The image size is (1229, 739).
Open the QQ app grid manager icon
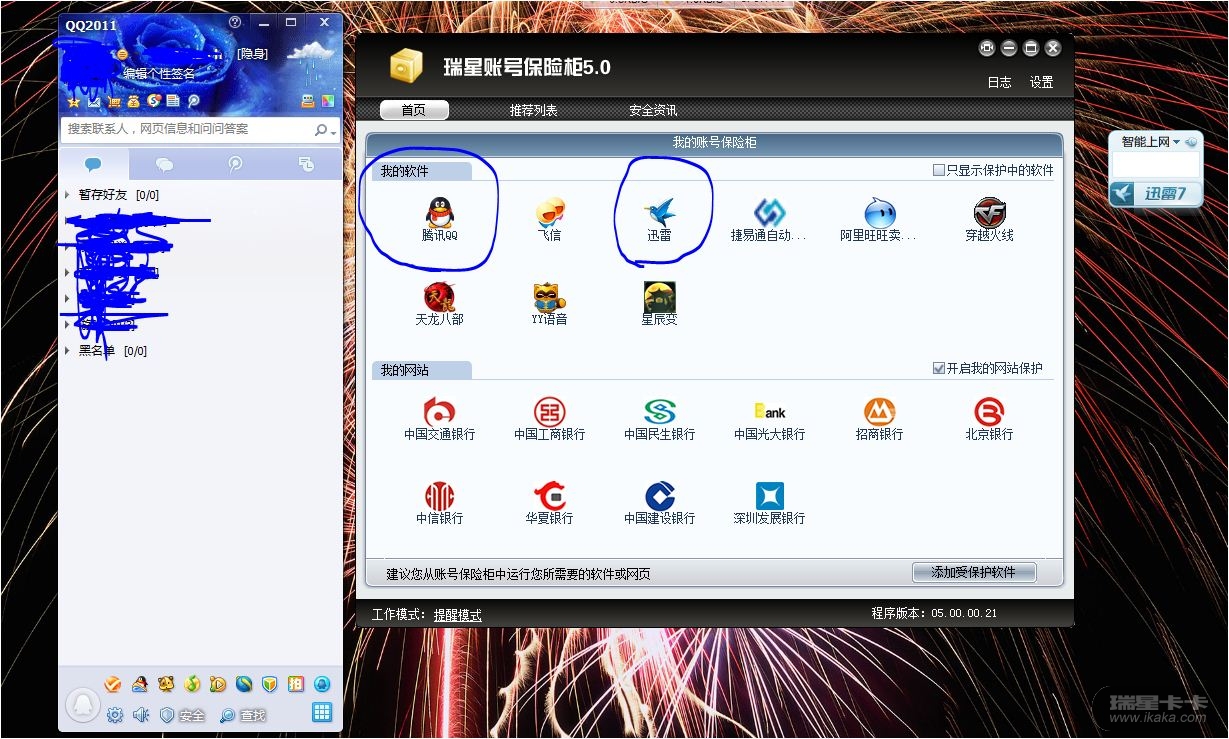(x=322, y=712)
